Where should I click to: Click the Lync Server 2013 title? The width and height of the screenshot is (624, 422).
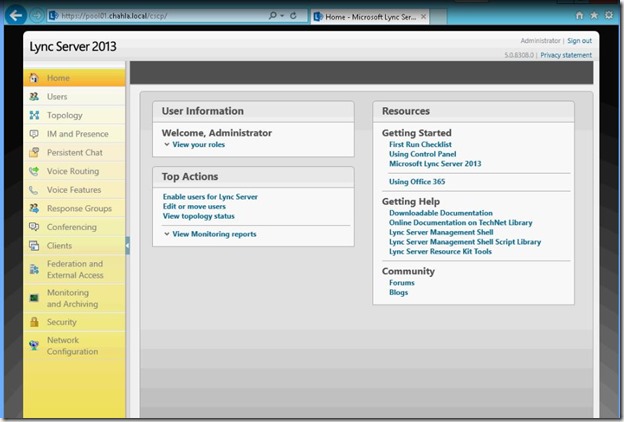pyautogui.click(x=73, y=47)
